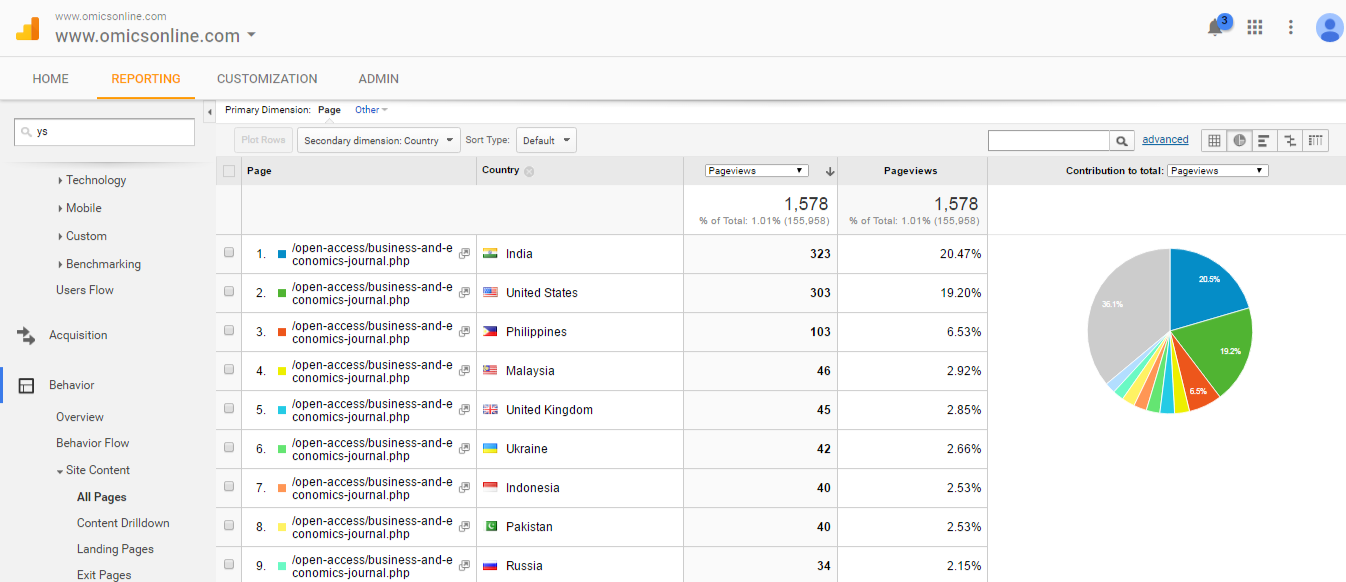Image resolution: width=1346 pixels, height=582 pixels.
Task: Remove the Country secondary dimension
Action: click(x=529, y=171)
